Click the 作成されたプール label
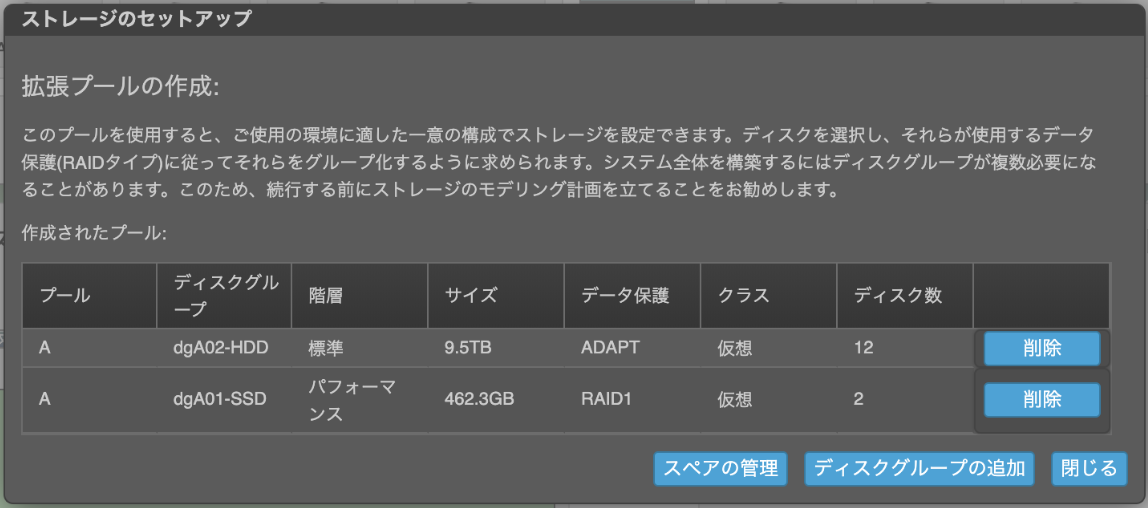 [x=95, y=234]
